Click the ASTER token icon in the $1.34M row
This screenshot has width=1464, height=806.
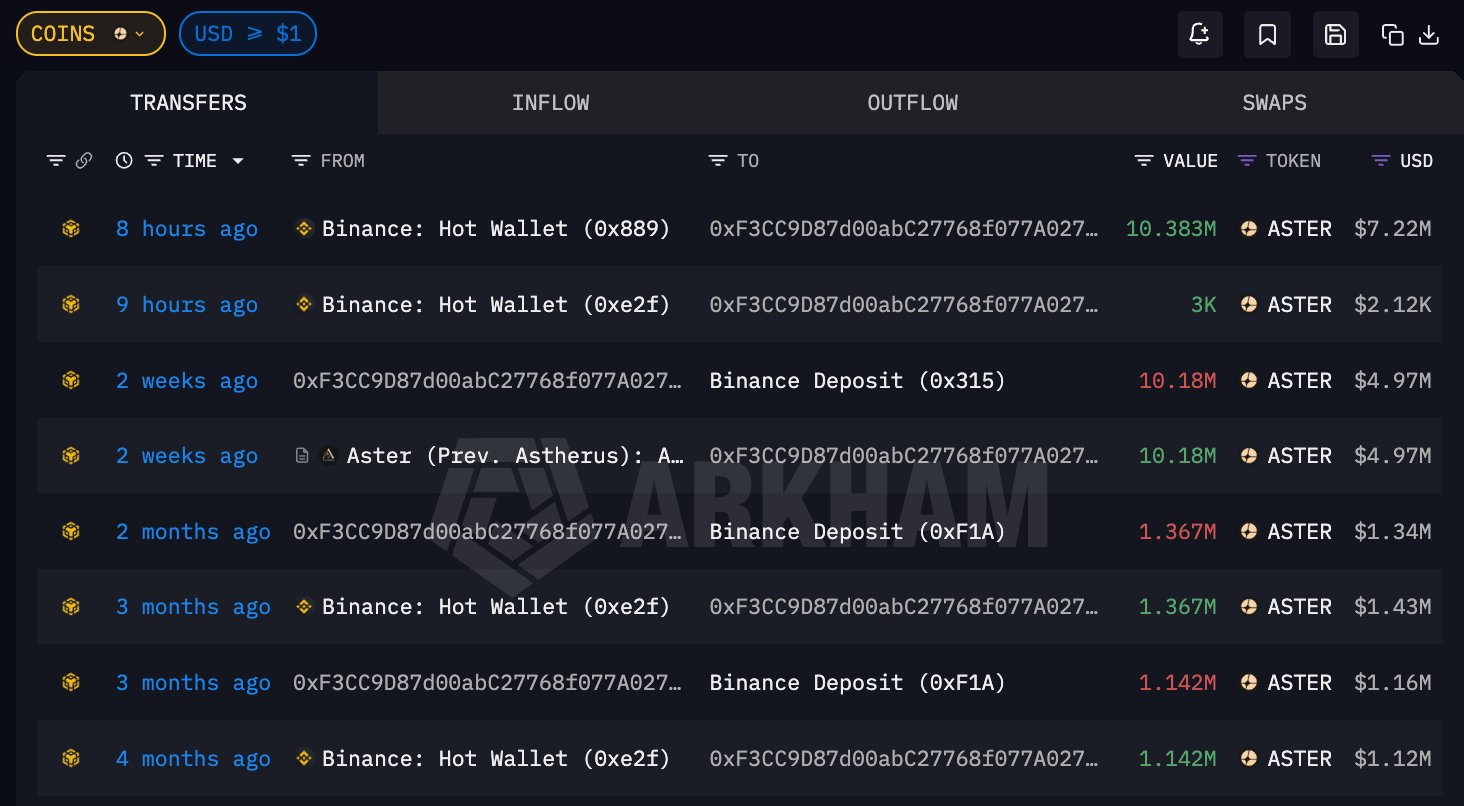[x=1249, y=531]
